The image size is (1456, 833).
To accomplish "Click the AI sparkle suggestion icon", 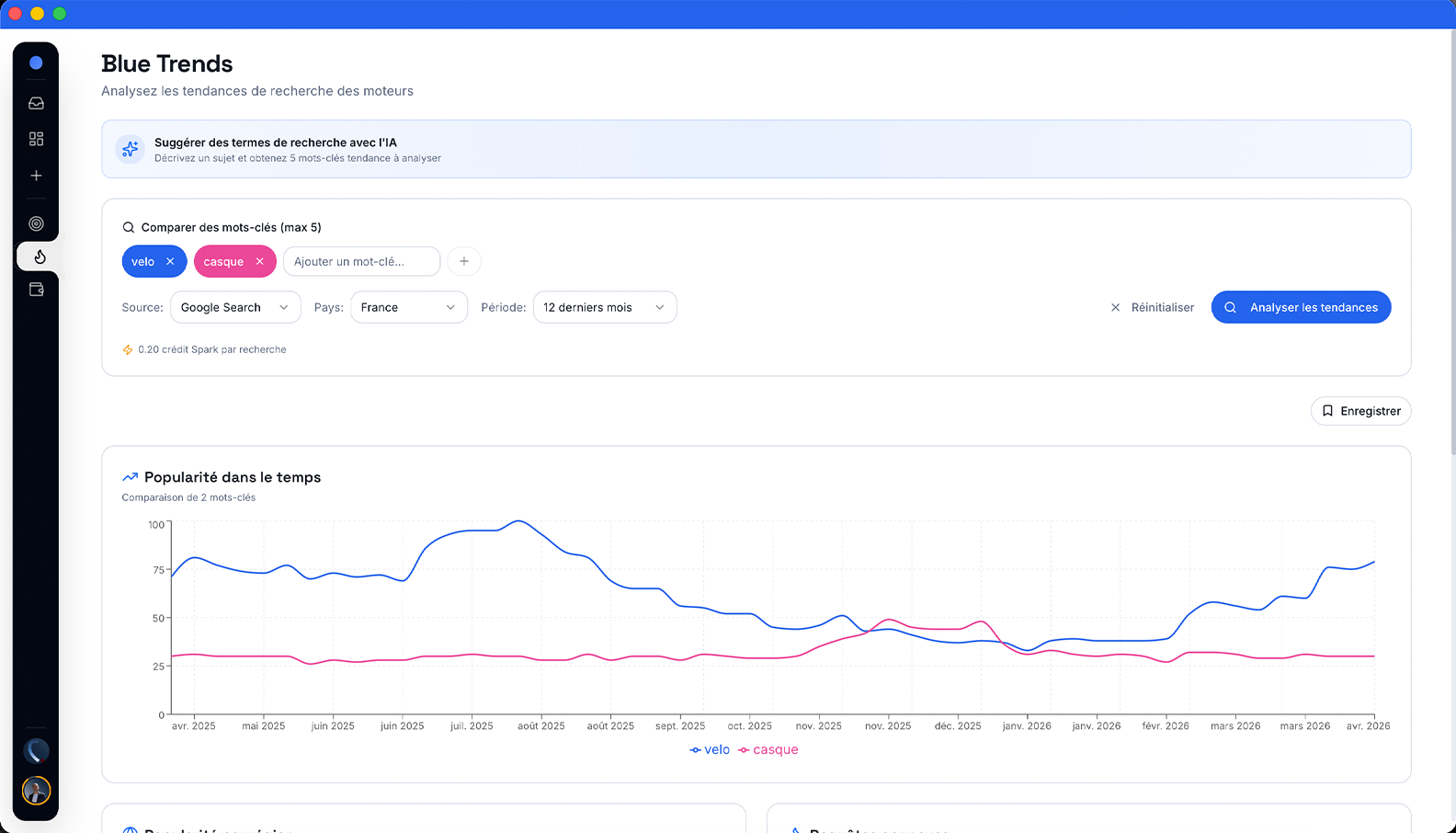I will tap(130, 149).
